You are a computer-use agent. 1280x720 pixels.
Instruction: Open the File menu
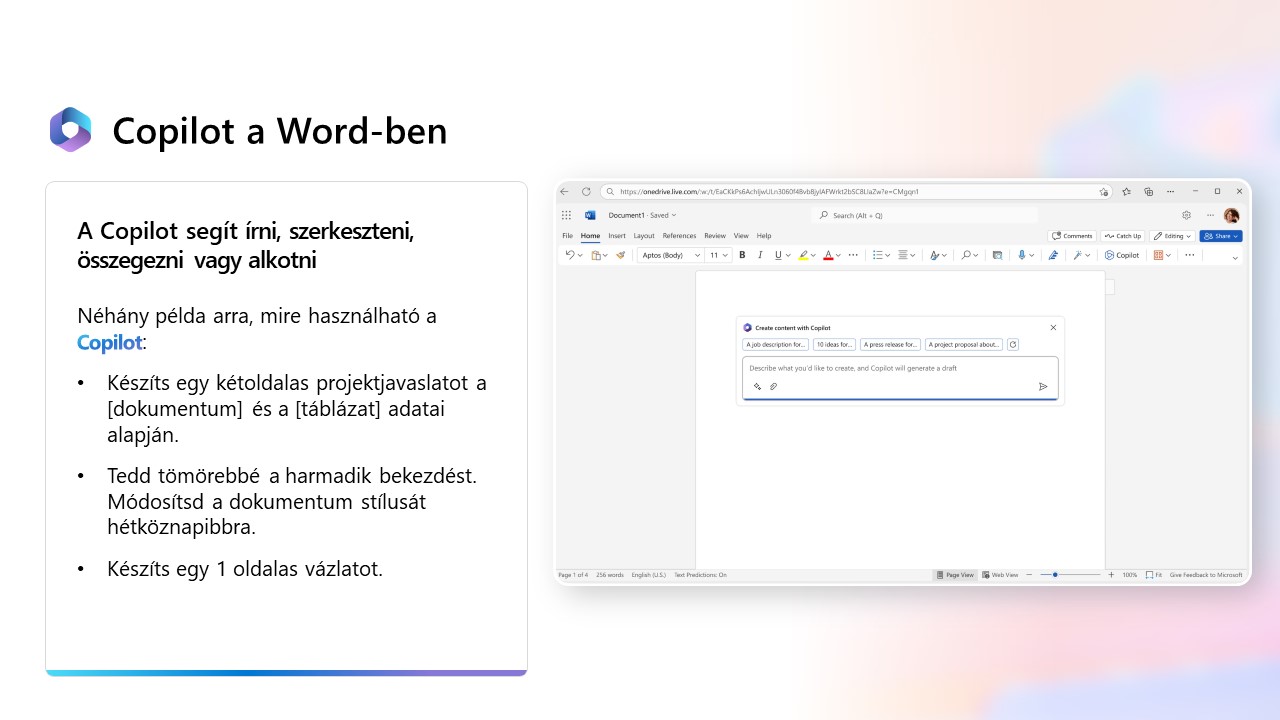point(567,236)
